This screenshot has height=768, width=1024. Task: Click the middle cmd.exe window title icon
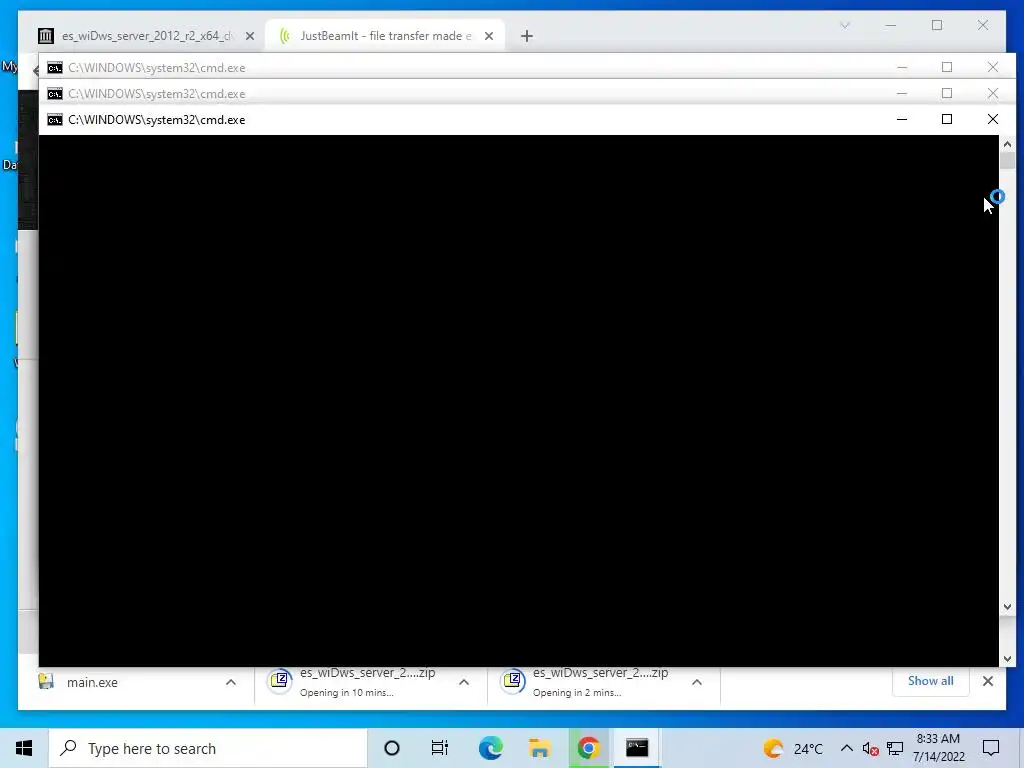coord(55,93)
